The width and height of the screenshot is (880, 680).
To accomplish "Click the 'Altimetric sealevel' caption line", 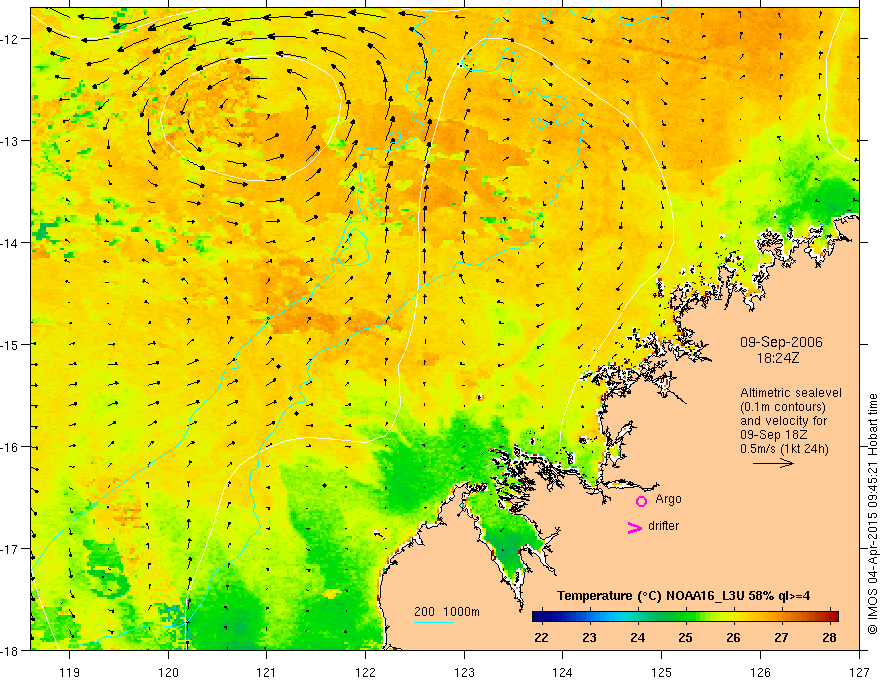I will [791, 393].
